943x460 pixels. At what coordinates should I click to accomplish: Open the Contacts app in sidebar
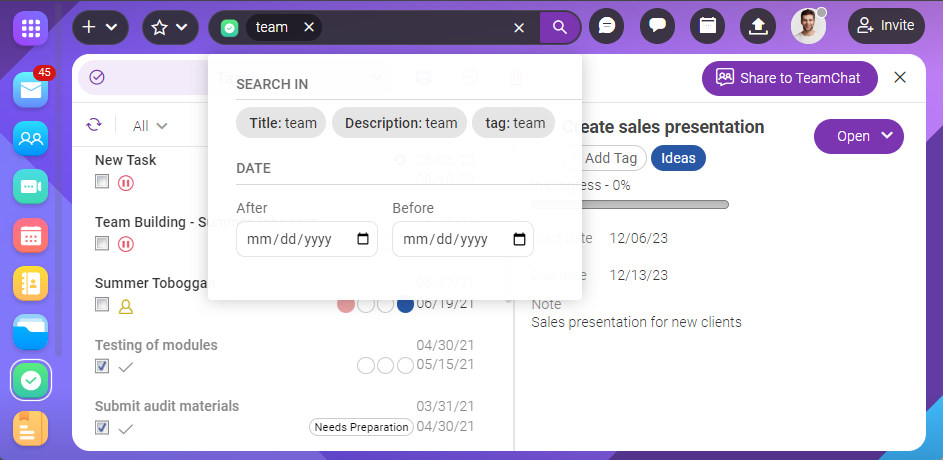[30, 139]
